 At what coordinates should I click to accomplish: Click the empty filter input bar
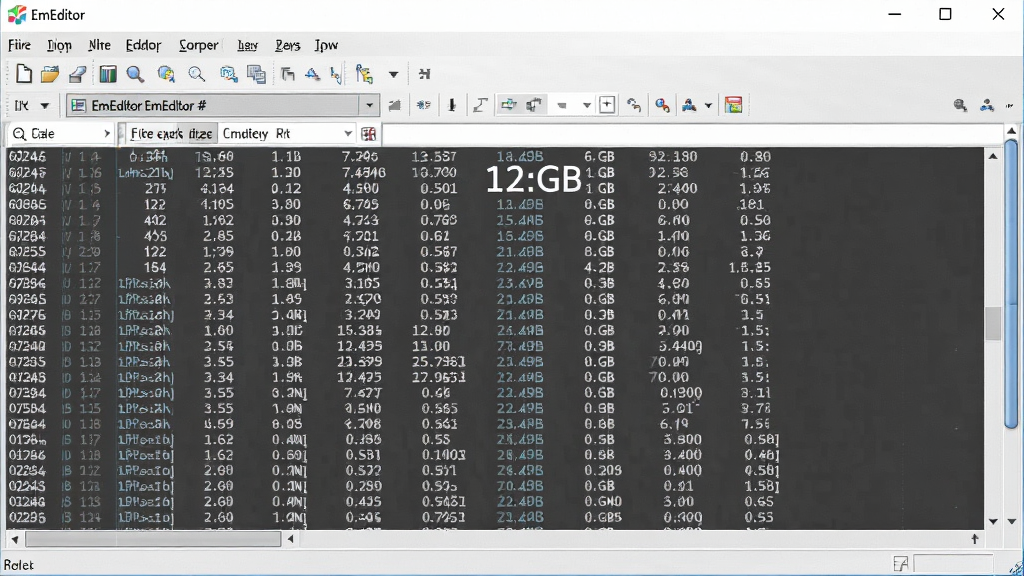[692, 134]
